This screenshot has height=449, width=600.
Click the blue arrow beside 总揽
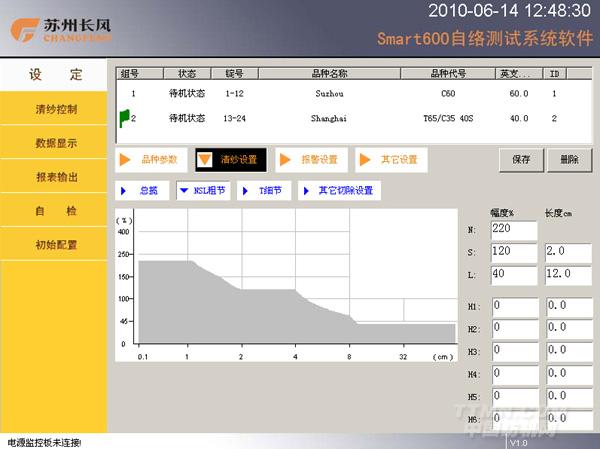[124, 190]
